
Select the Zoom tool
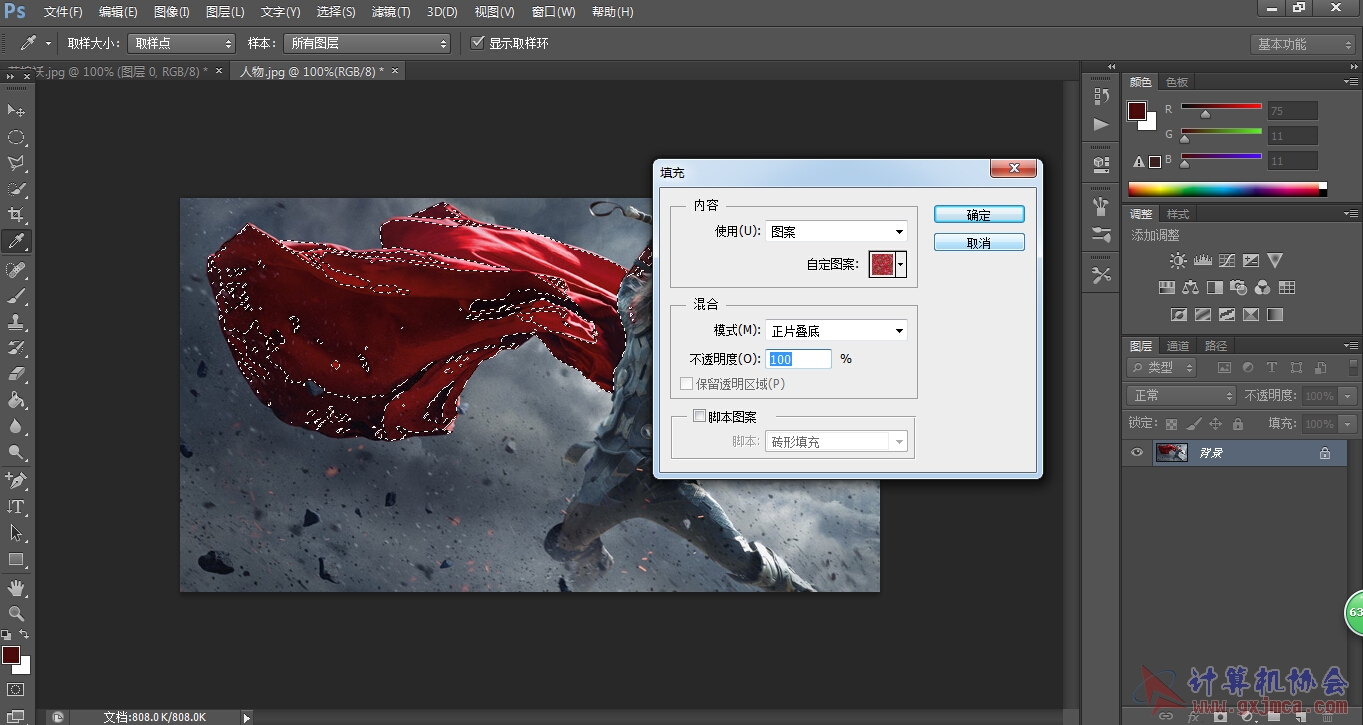[x=16, y=614]
